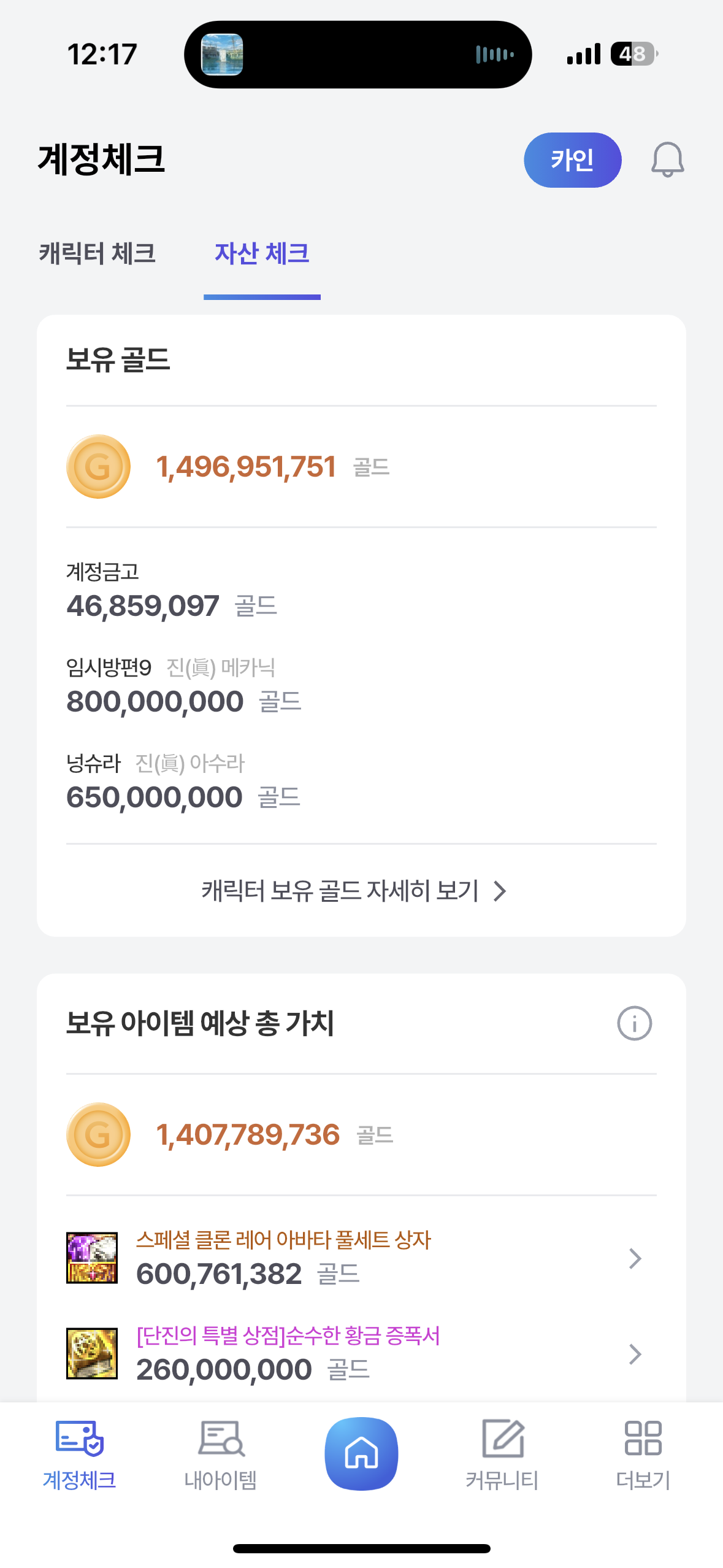Open the info icon beside 보유 아이템 예상 총 가치

tap(634, 1023)
